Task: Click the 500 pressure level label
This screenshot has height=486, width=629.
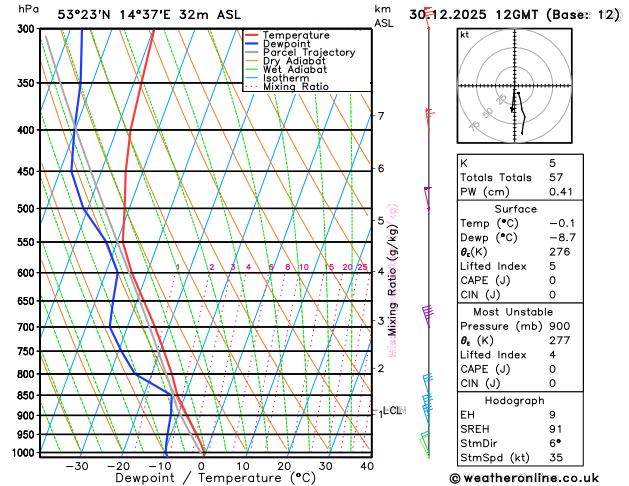Action: (28, 209)
